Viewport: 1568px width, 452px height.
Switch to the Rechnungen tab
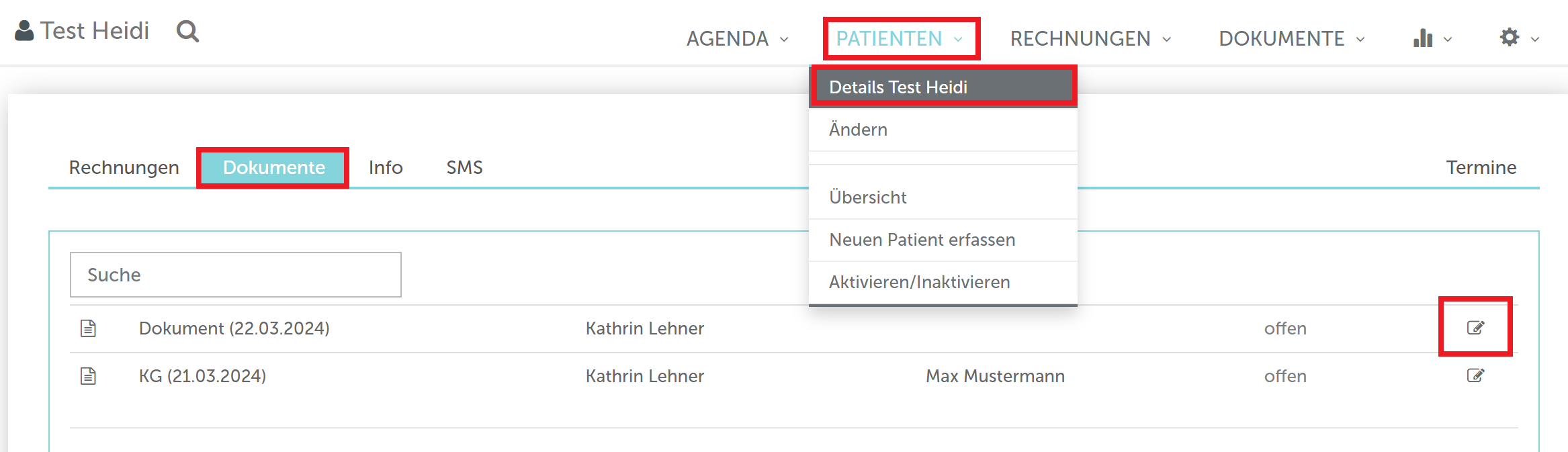[124, 167]
